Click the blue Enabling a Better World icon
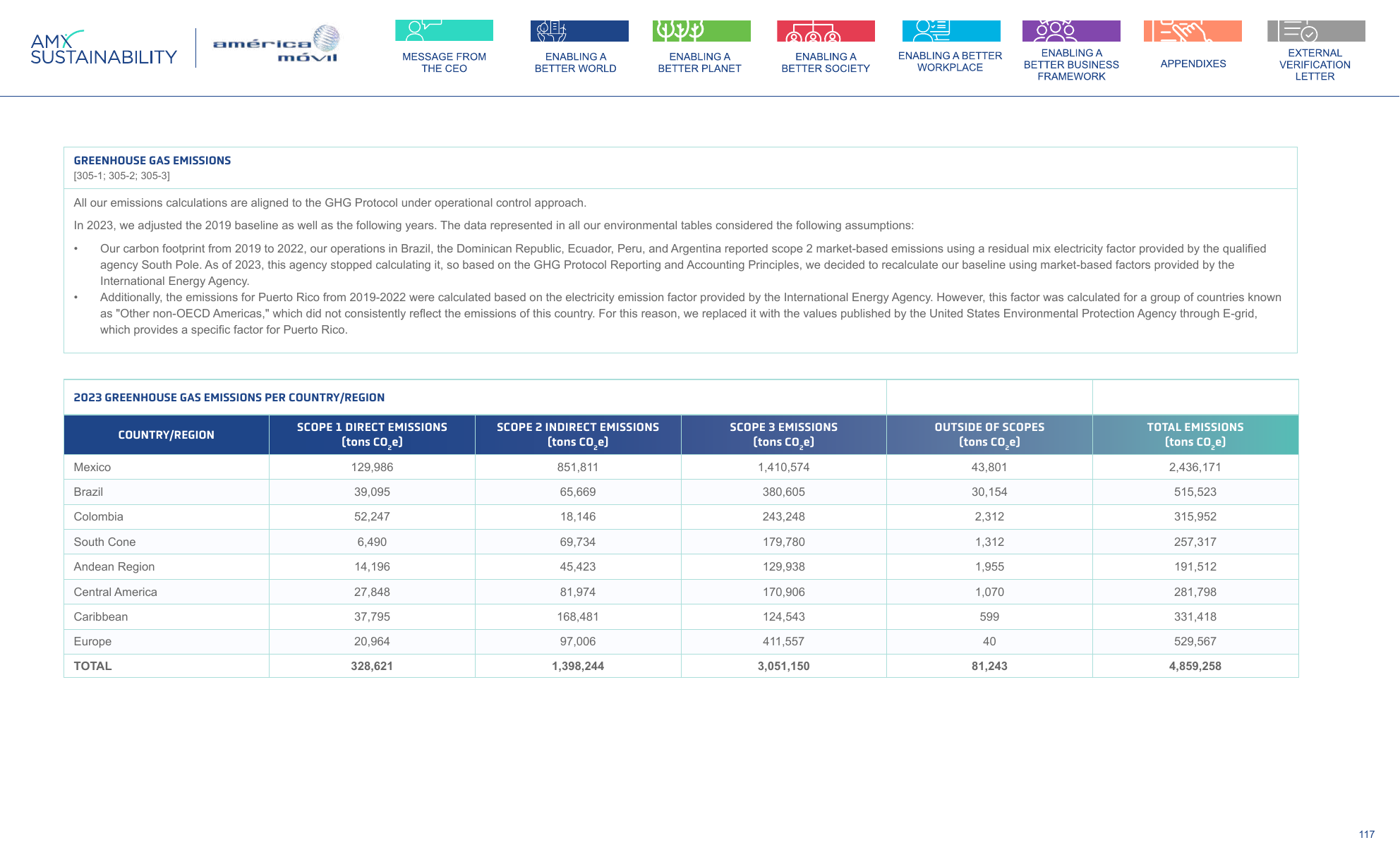Image resolution: width=1400 pixels, height=864 pixels. pos(579,30)
